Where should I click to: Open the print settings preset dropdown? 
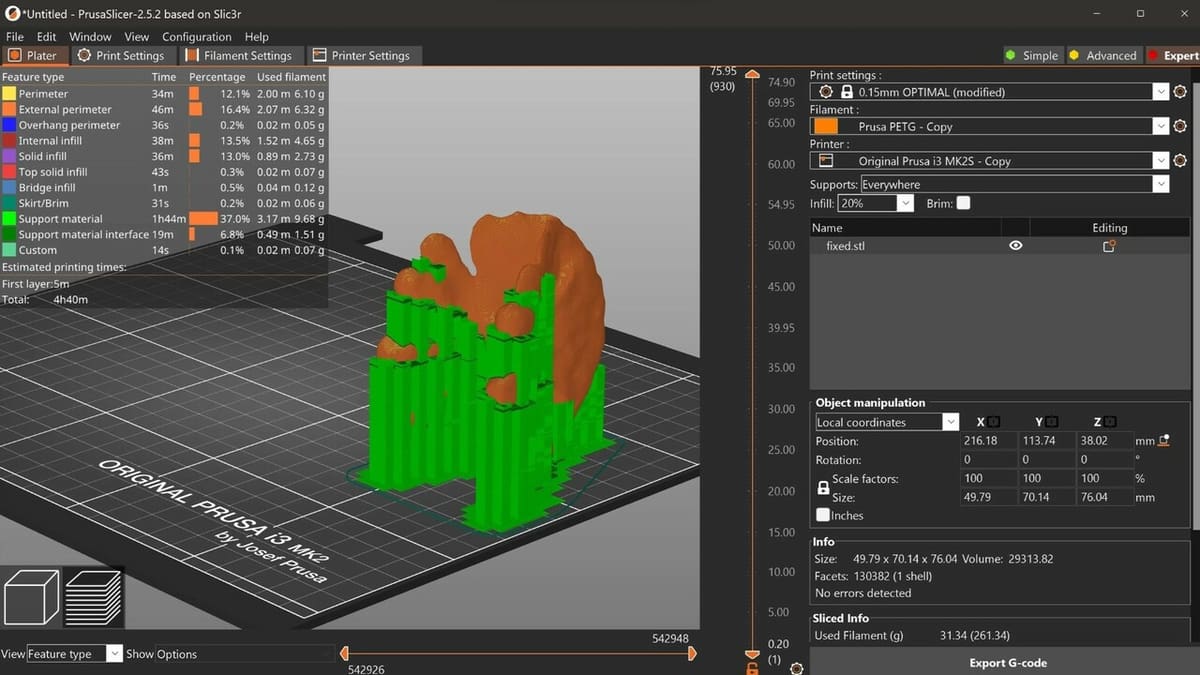click(1160, 92)
